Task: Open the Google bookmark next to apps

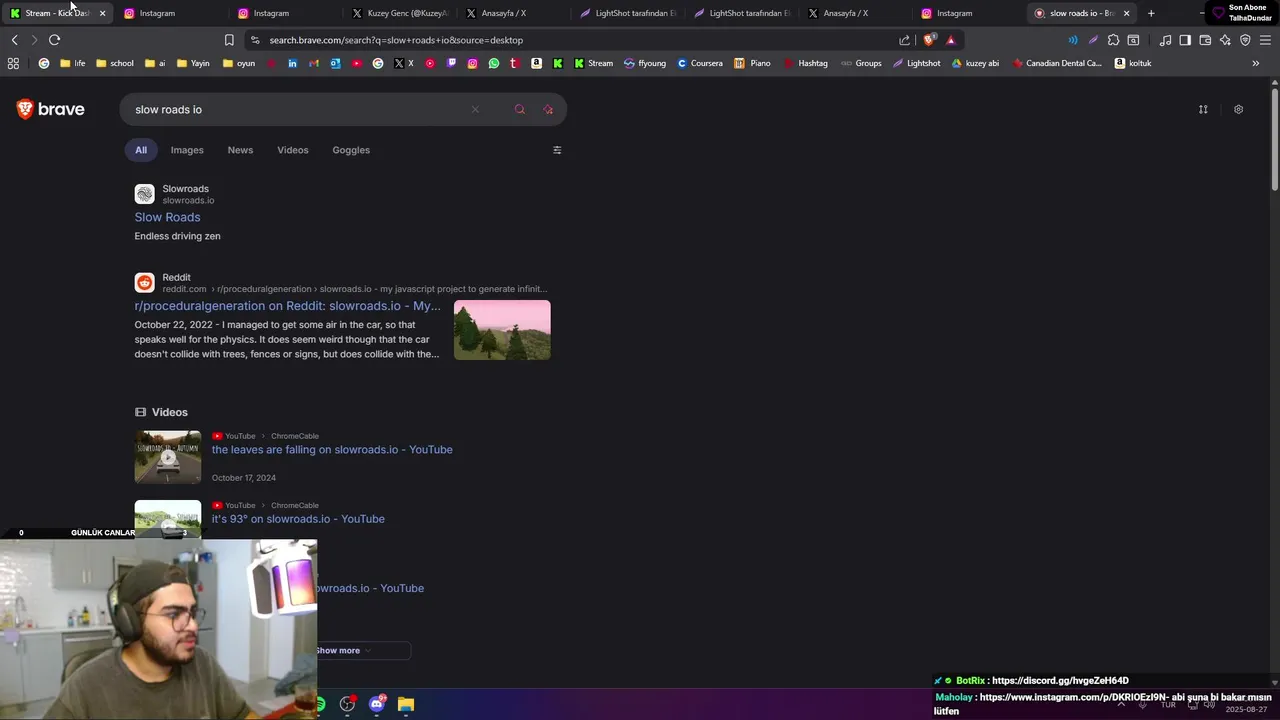Action: point(44,63)
